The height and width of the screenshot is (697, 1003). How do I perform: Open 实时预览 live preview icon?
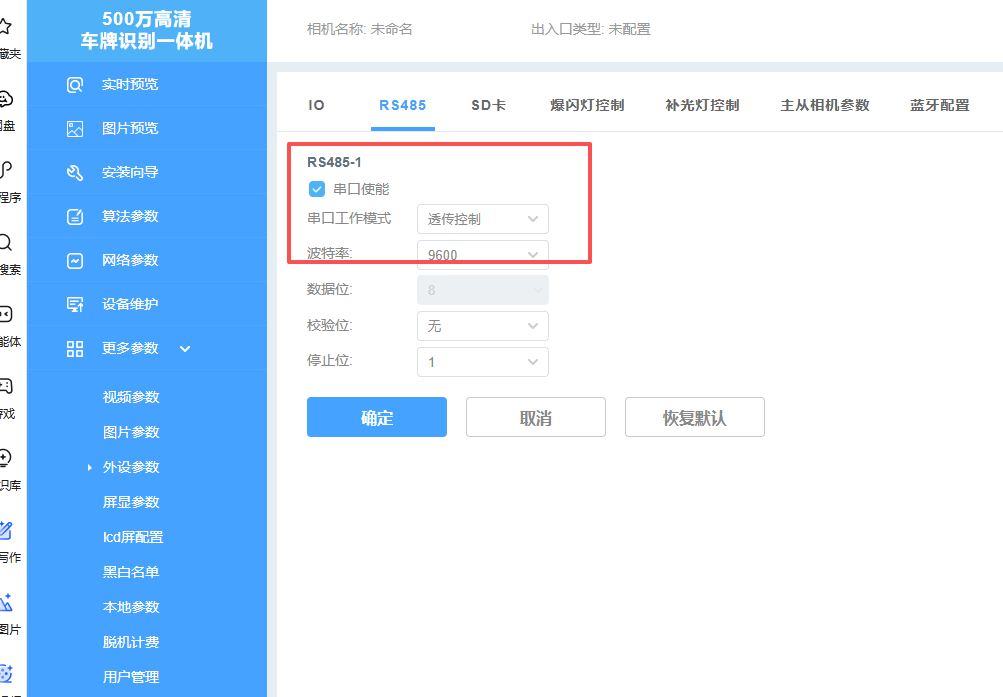point(75,84)
